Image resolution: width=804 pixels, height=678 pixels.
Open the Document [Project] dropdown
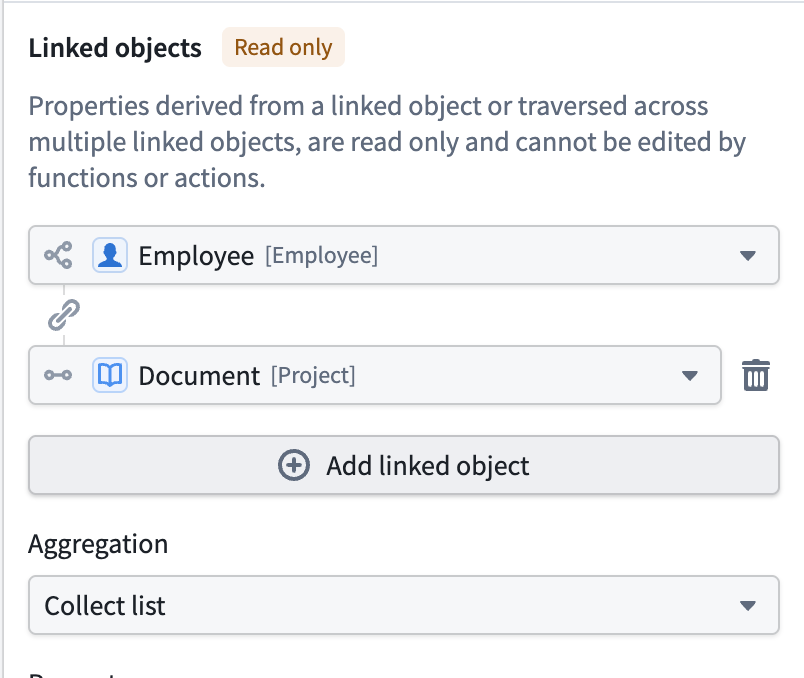pyautogui.click(x=375, y=375)
